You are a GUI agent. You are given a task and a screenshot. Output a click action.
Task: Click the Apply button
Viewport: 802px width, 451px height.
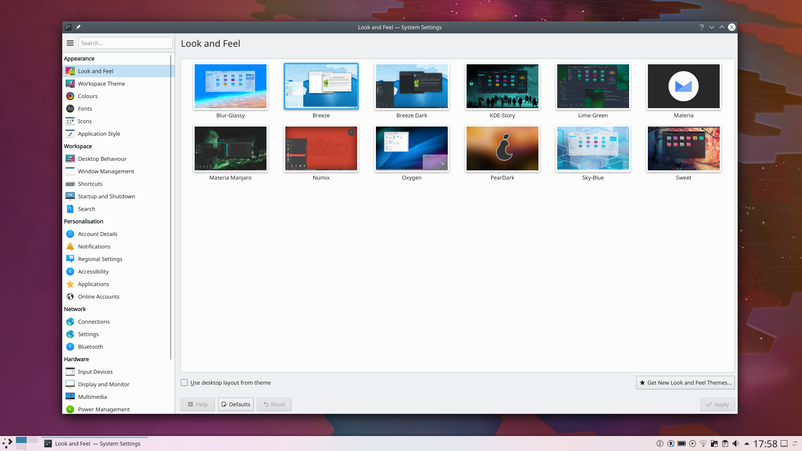718,404
